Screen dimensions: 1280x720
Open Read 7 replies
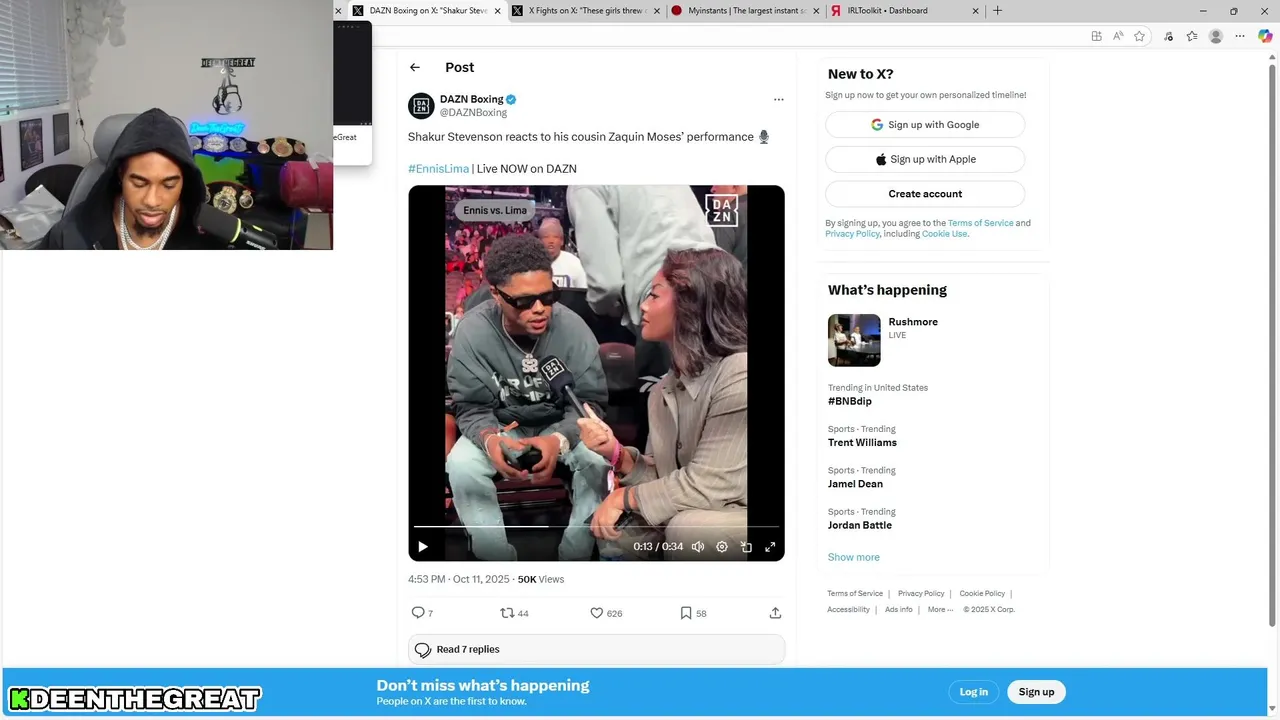click(x=596, y=649)
